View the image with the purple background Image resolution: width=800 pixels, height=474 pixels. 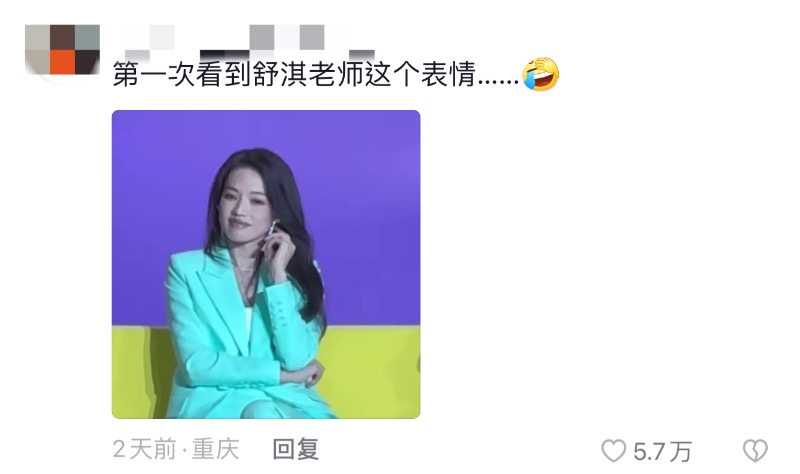click(x=266, y=264)
